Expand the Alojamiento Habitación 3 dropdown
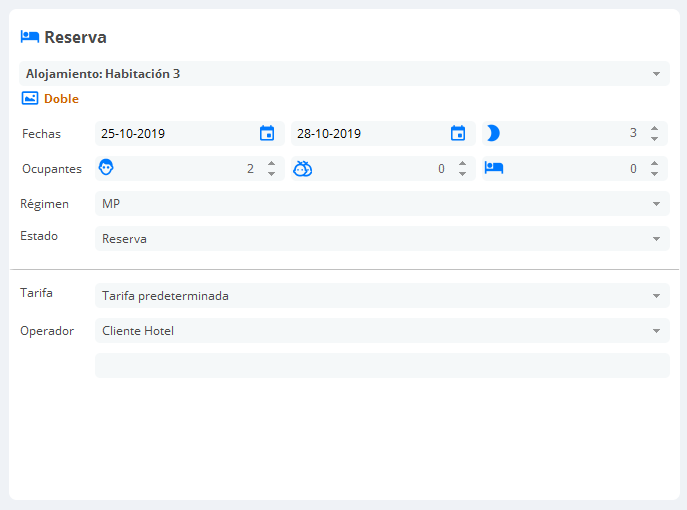 click(x=344, y=74)
